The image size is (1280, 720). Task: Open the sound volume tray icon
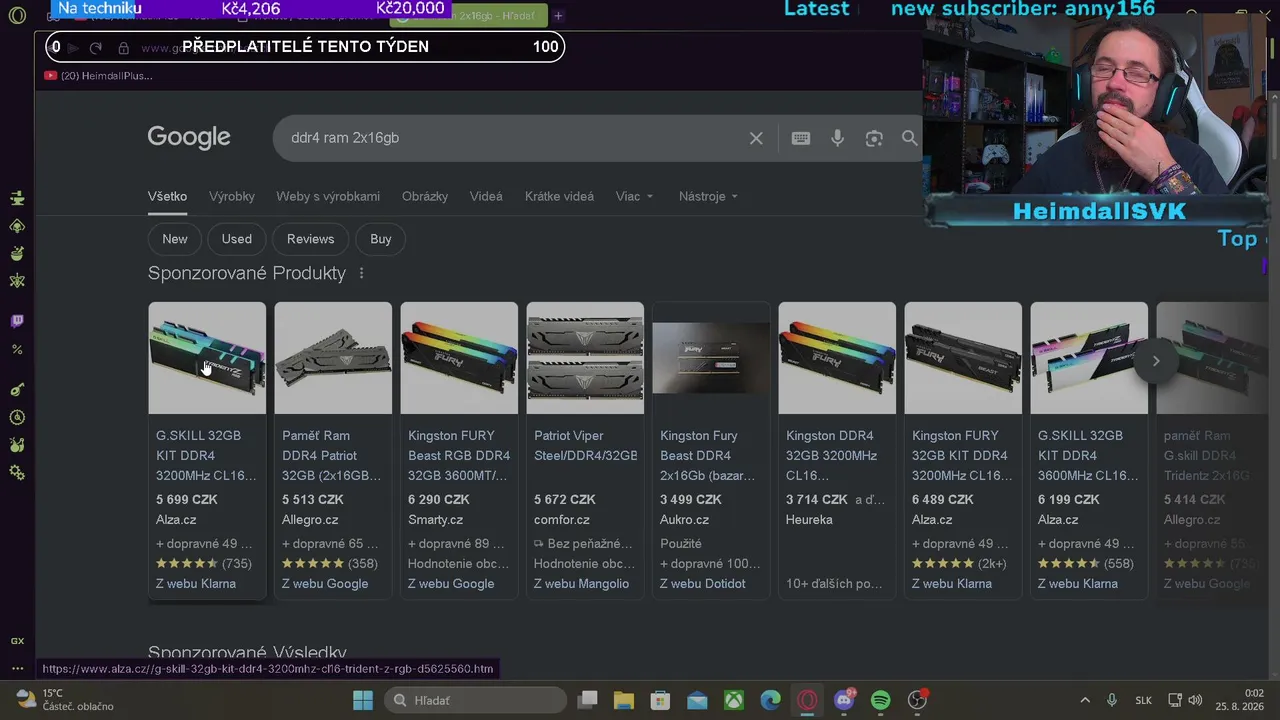point(1195,700)
